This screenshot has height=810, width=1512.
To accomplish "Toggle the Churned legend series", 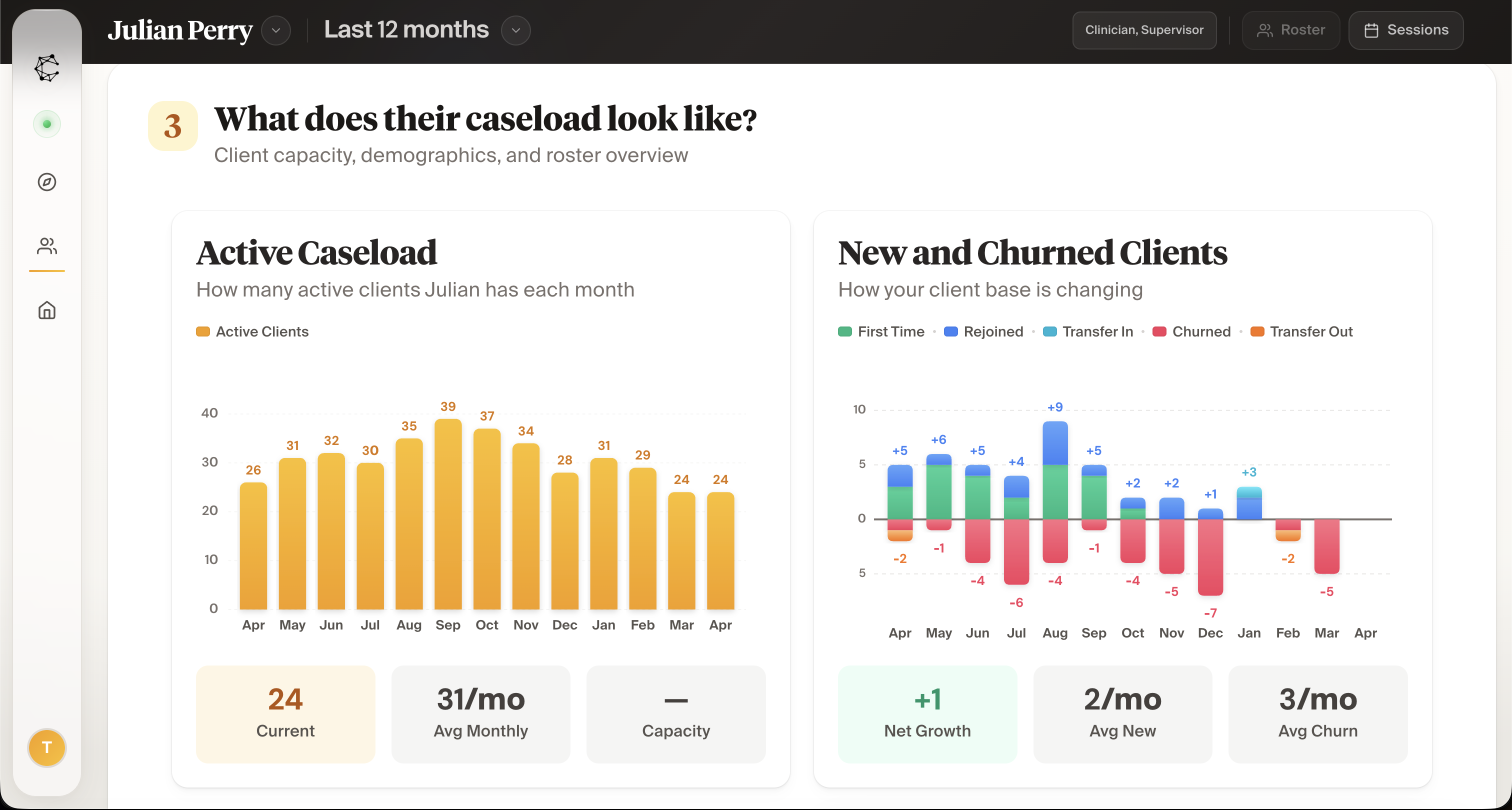I will point(1191,331).
